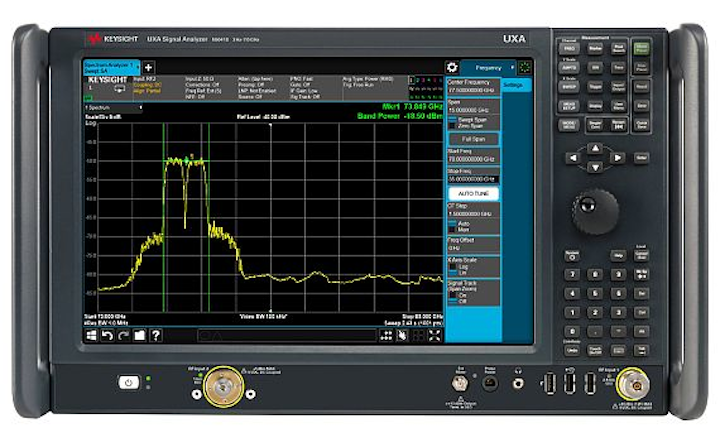This screenshot has width=720, height=442.
Task: Click the number 0 key on the keypad
Action: pos(572,331)
